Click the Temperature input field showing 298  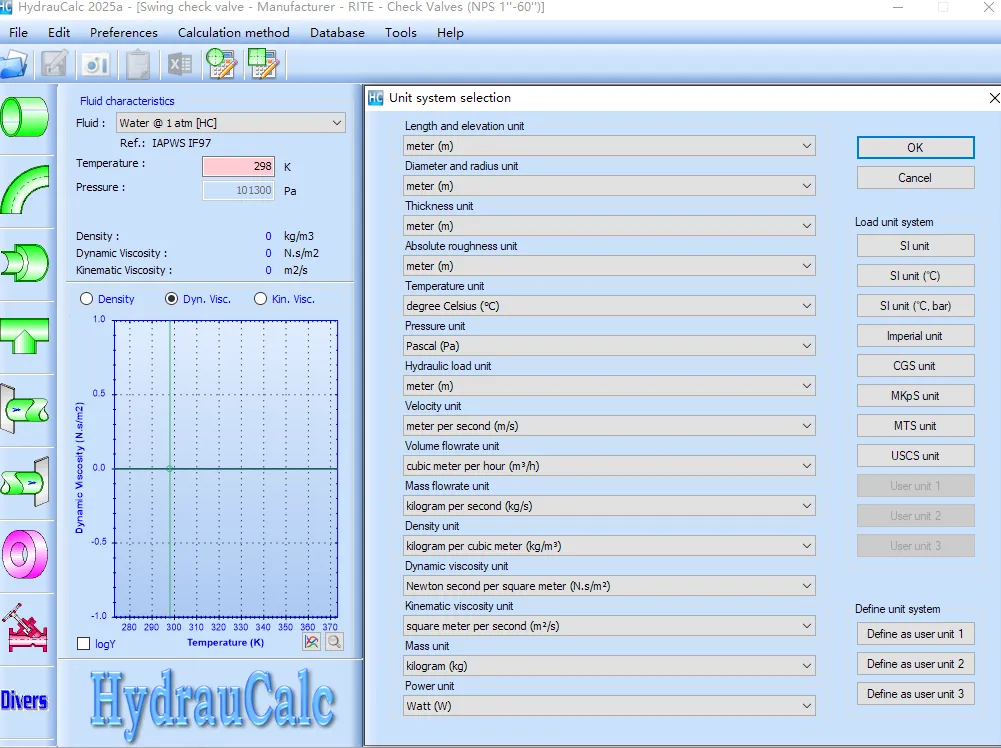coord(239,166)
